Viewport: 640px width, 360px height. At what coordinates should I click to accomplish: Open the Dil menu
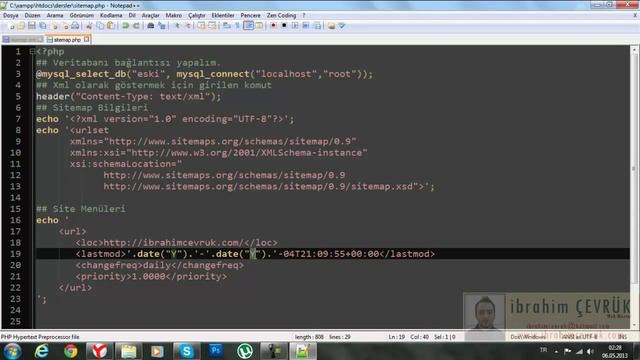click(x=132, y=15)
